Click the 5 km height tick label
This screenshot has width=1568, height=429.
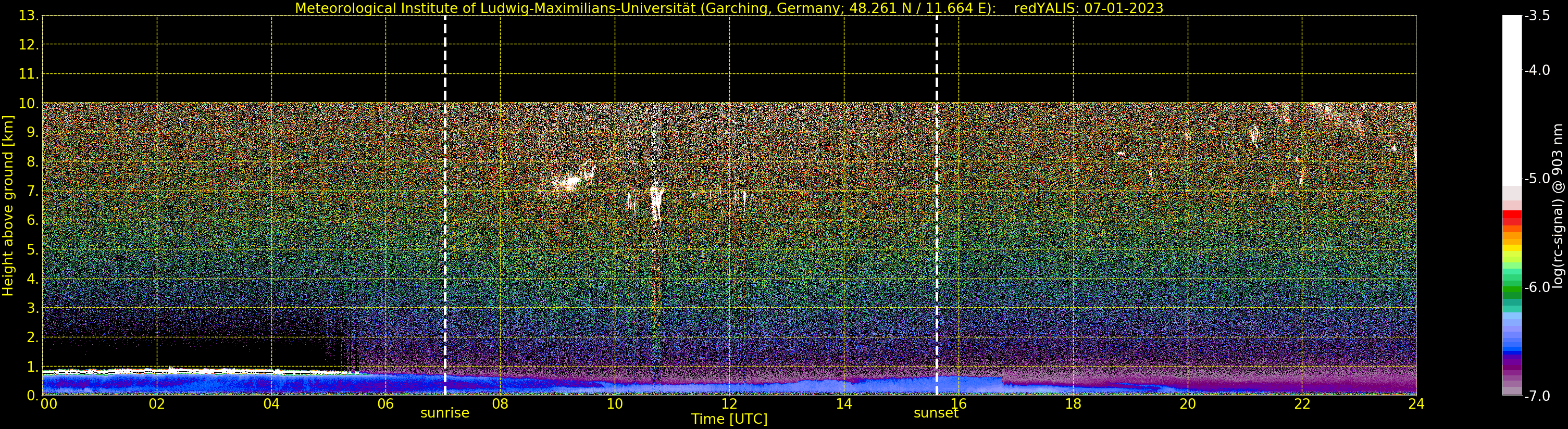pyautogui.click(x=32, y=249)
